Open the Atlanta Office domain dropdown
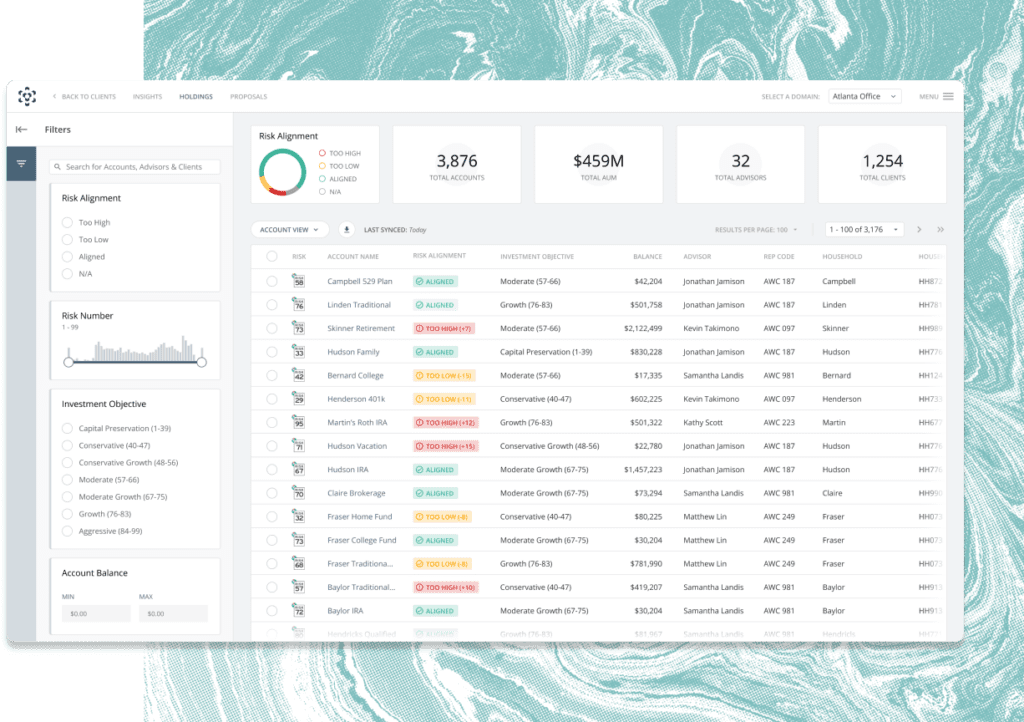 pyautogui.click(x=865, y=97)
